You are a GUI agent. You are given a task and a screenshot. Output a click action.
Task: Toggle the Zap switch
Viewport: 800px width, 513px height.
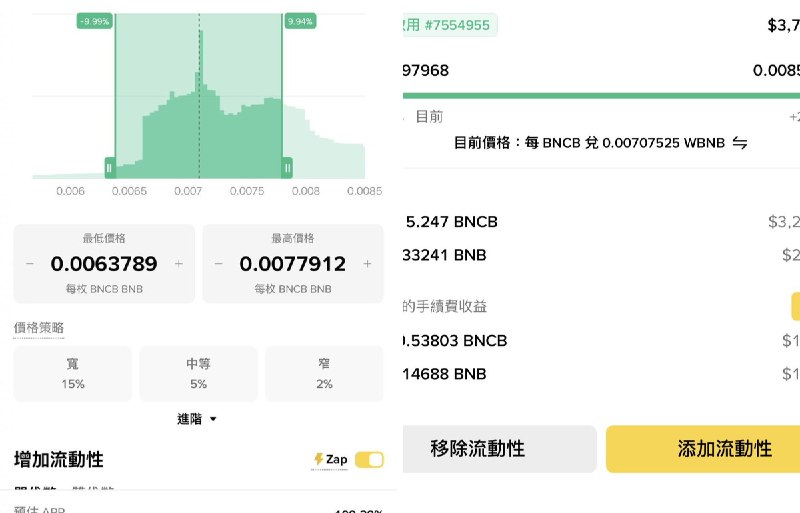[369, 459]
